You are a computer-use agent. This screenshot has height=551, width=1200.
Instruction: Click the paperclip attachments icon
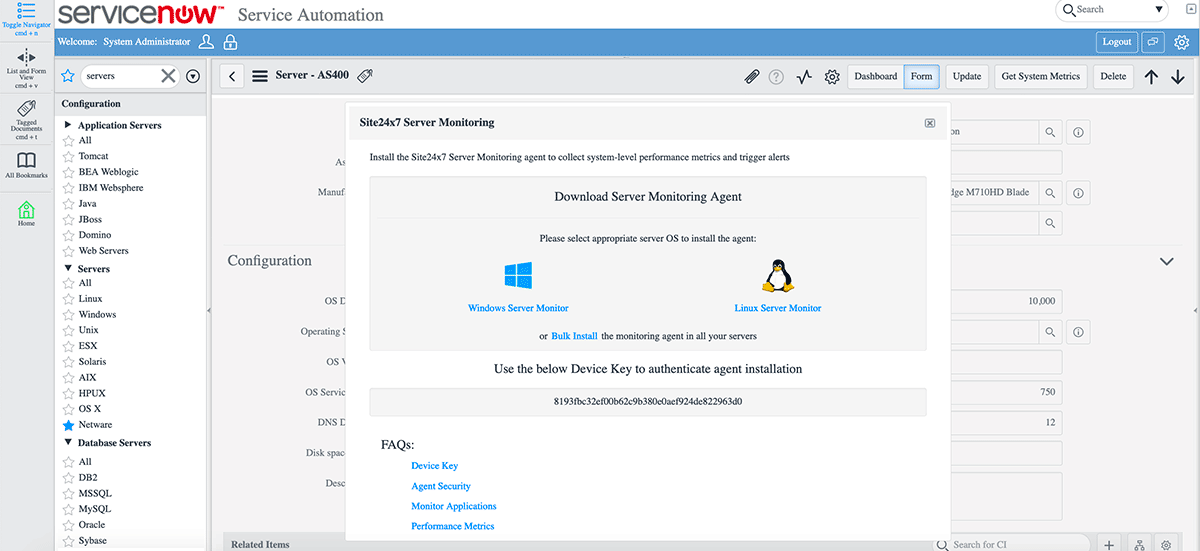pyautogui.click(x=753, y=77)
